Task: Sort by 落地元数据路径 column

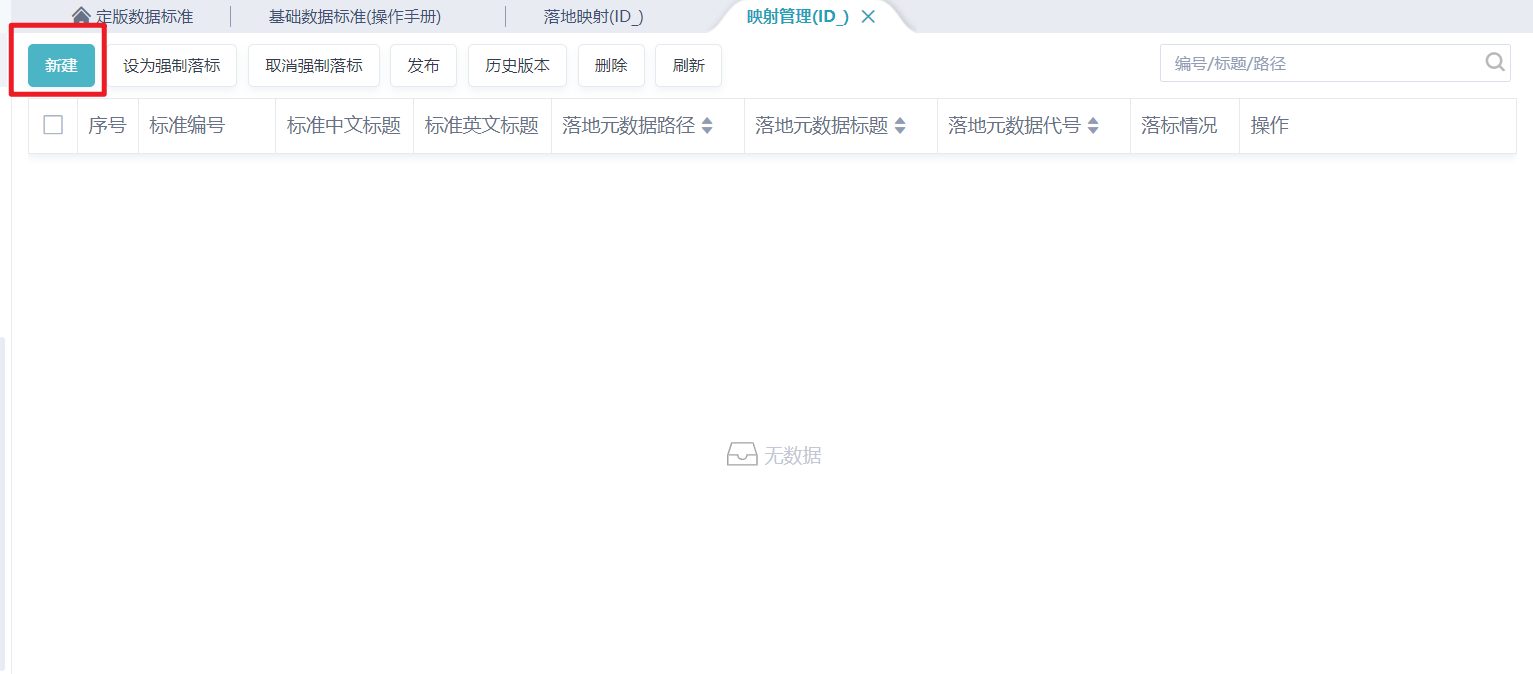Action: click(x=706, y=125)
